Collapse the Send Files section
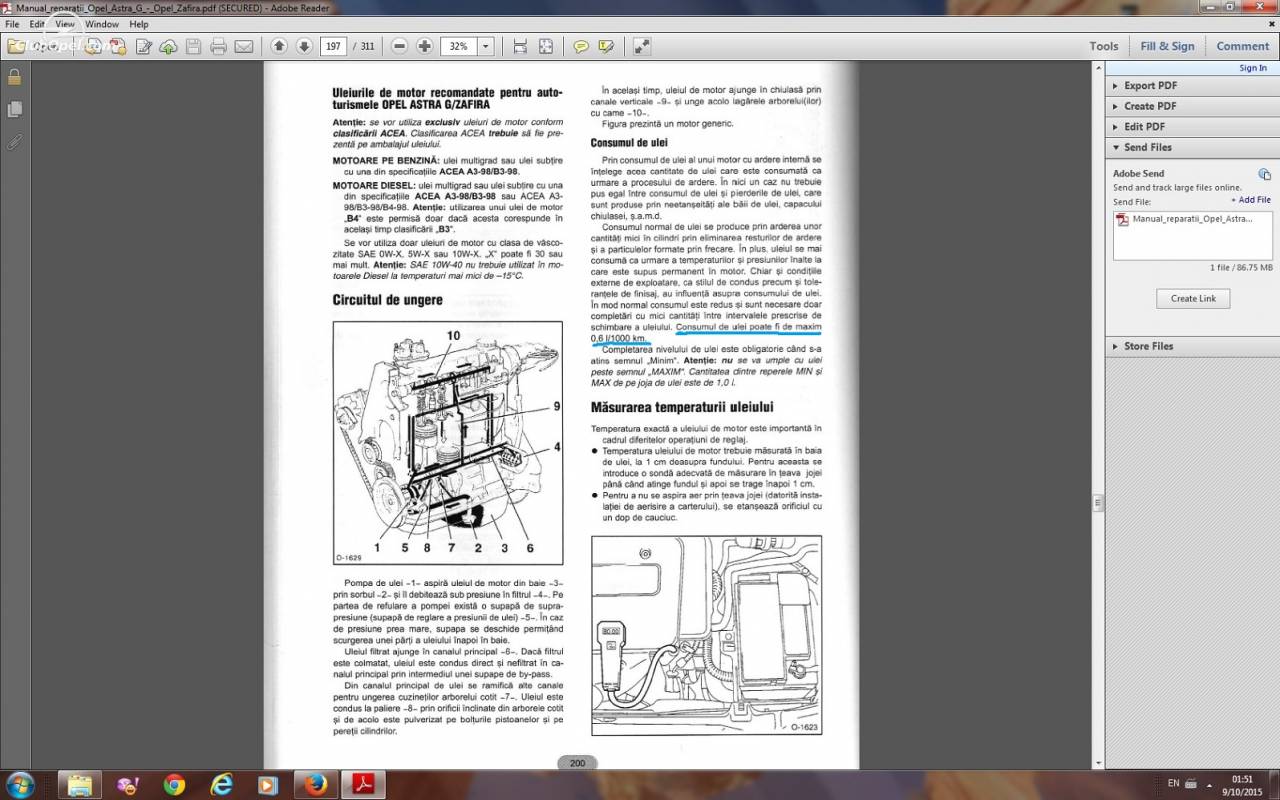Screen dimensions: 1280x800 1192,147
